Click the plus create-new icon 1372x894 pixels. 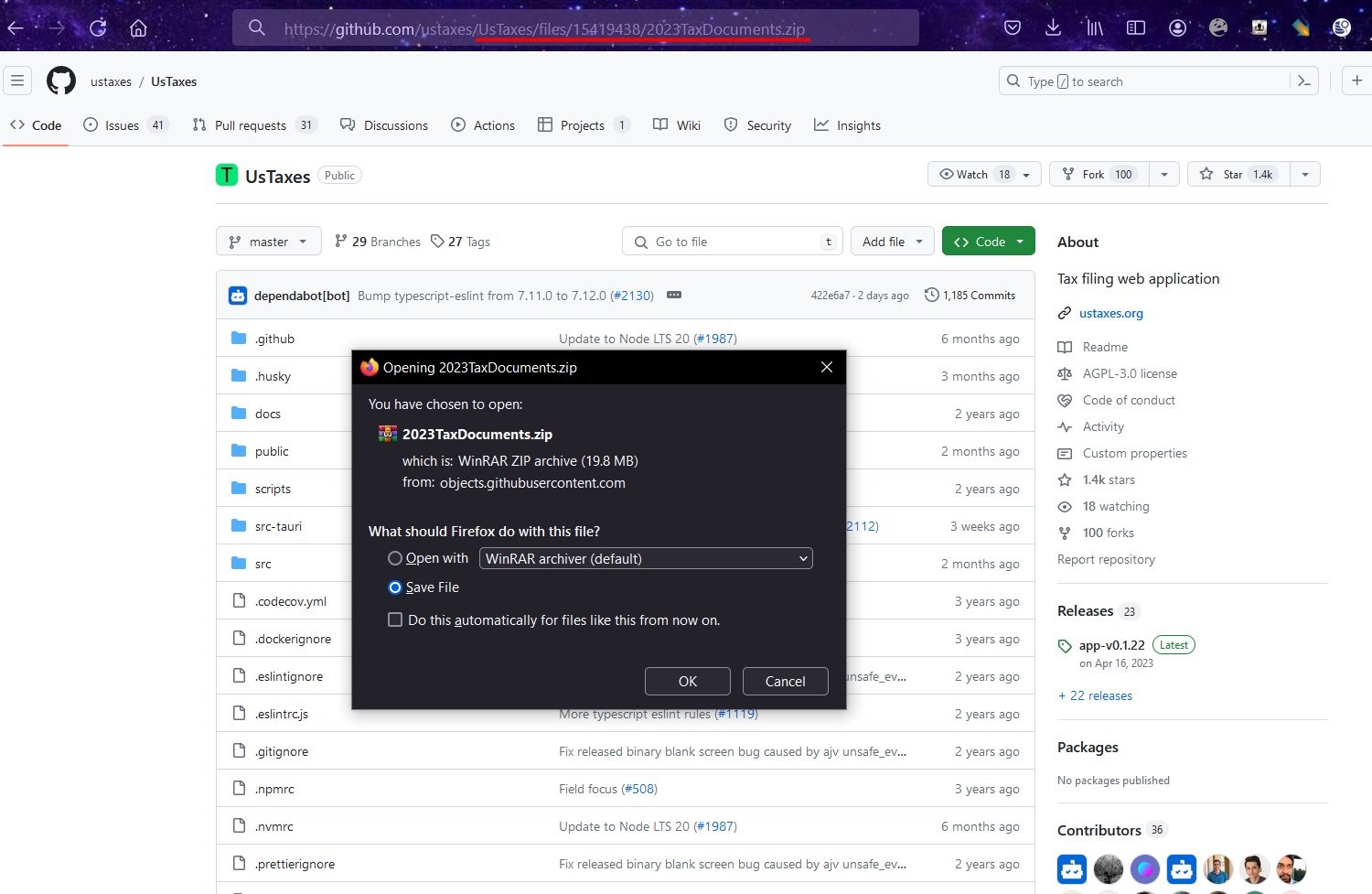coord(1357,81)
